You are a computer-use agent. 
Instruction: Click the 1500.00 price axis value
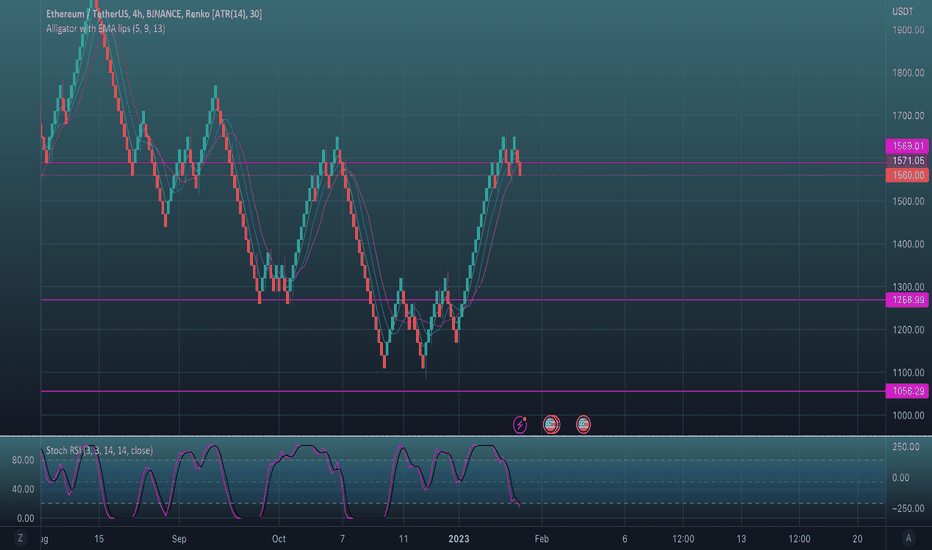pos(908,201)
